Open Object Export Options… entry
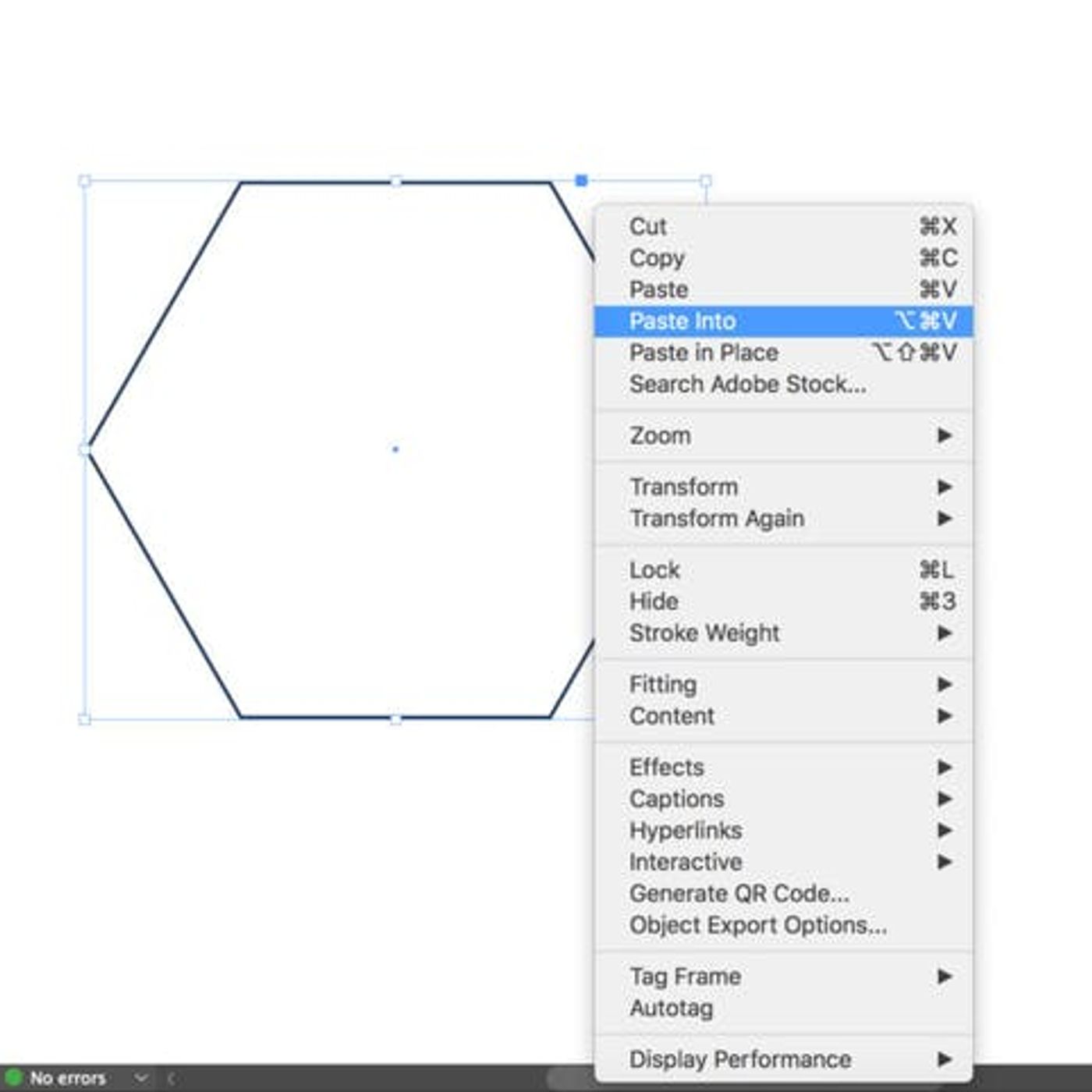This screenshot has height=1092, width=1092. pos(783,925)
